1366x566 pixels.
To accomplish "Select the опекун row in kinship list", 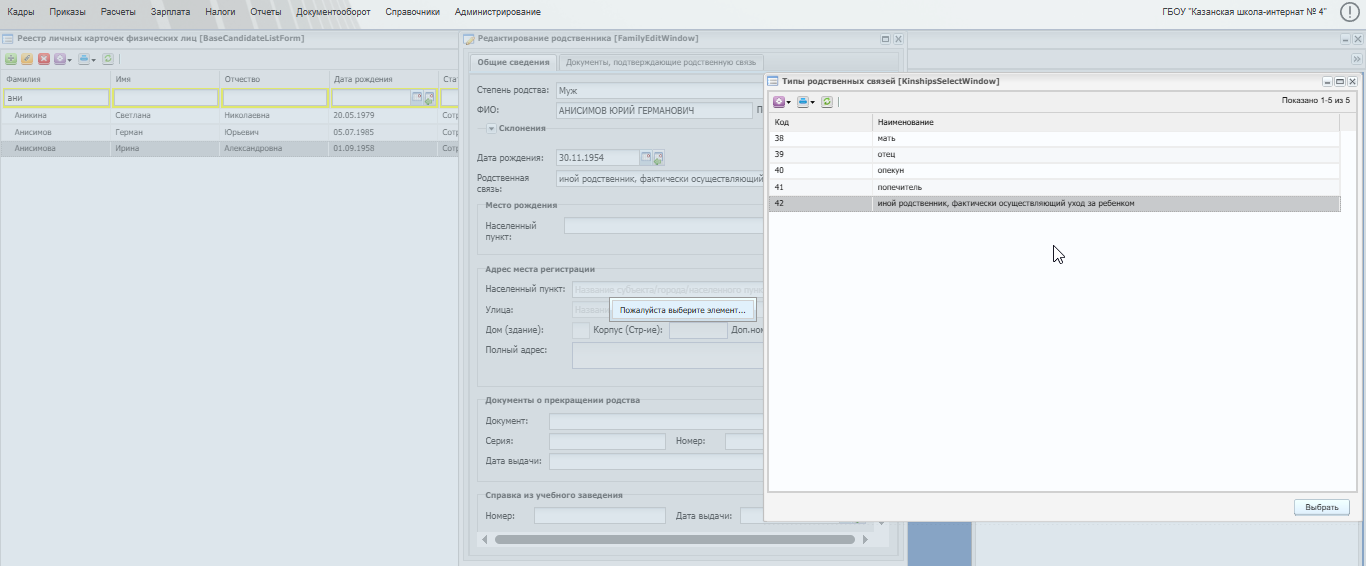I will pyautogui.click(x=1054, y=171).
